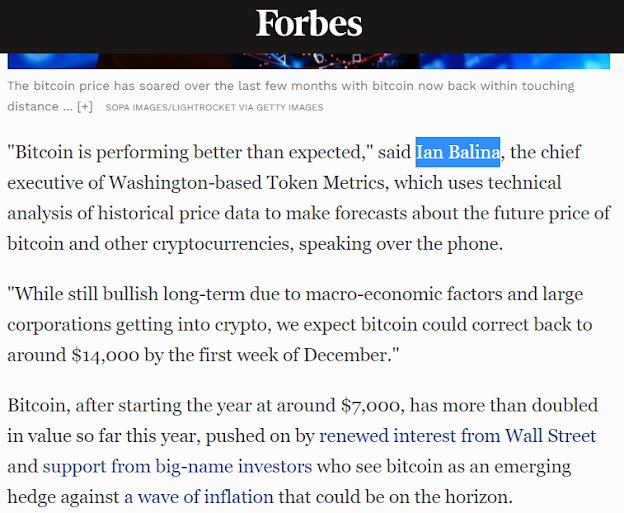The height and width of the screenshot is (513, 624).
Task: Click the Forbes logo in header
Action: (x=309, y=24)
